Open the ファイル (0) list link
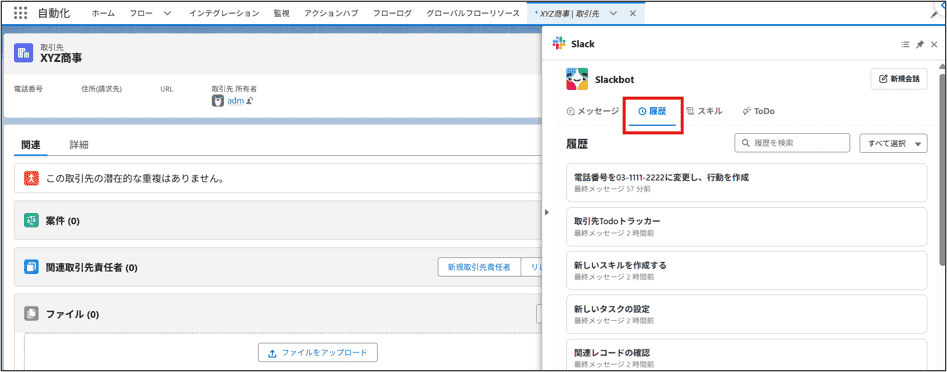Screen dimensions: 947x372 (72, 314)
